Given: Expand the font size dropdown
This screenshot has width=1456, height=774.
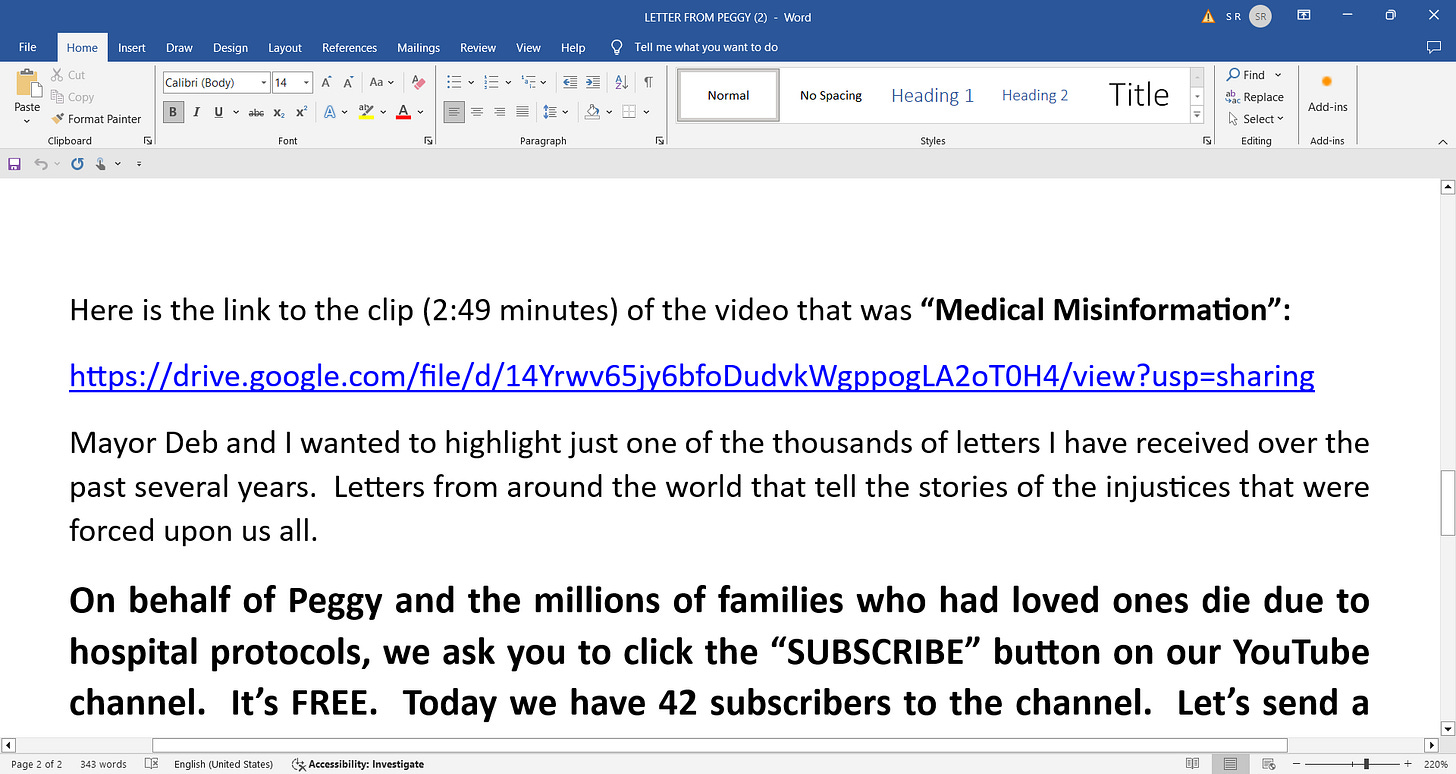Looking at the screenshot, I should (306, 83).
